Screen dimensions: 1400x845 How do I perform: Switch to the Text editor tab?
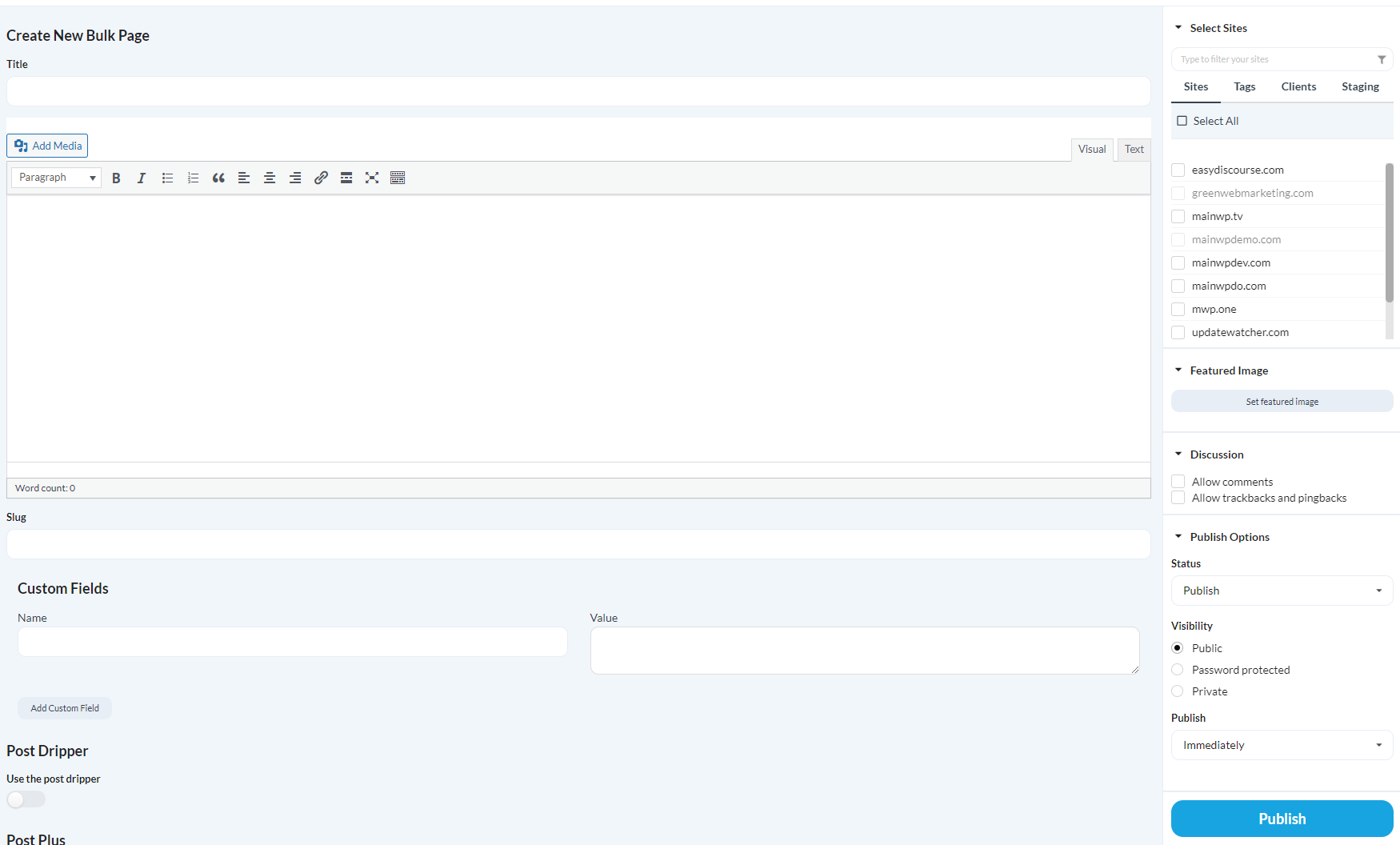[x=1134, y=149]
